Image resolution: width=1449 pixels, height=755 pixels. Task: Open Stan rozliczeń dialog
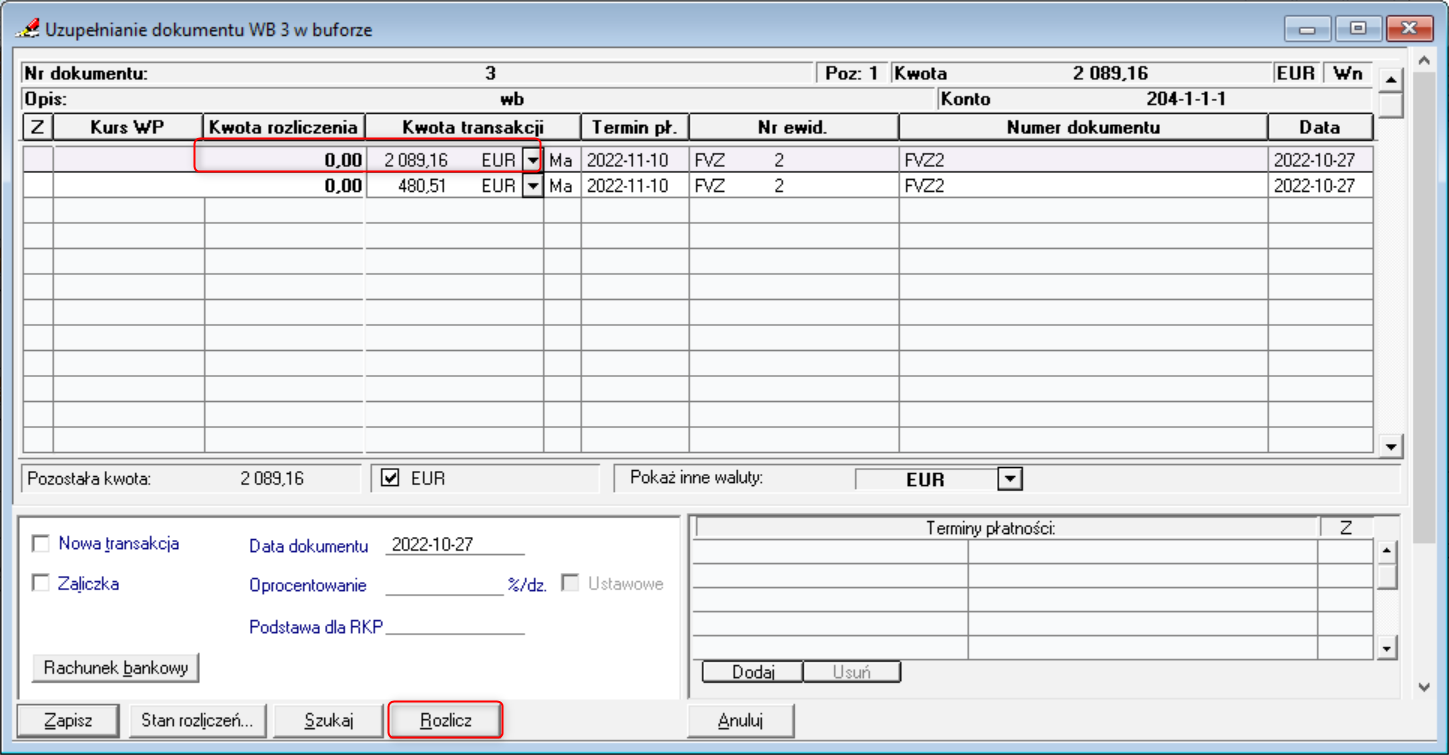point(197,720)
